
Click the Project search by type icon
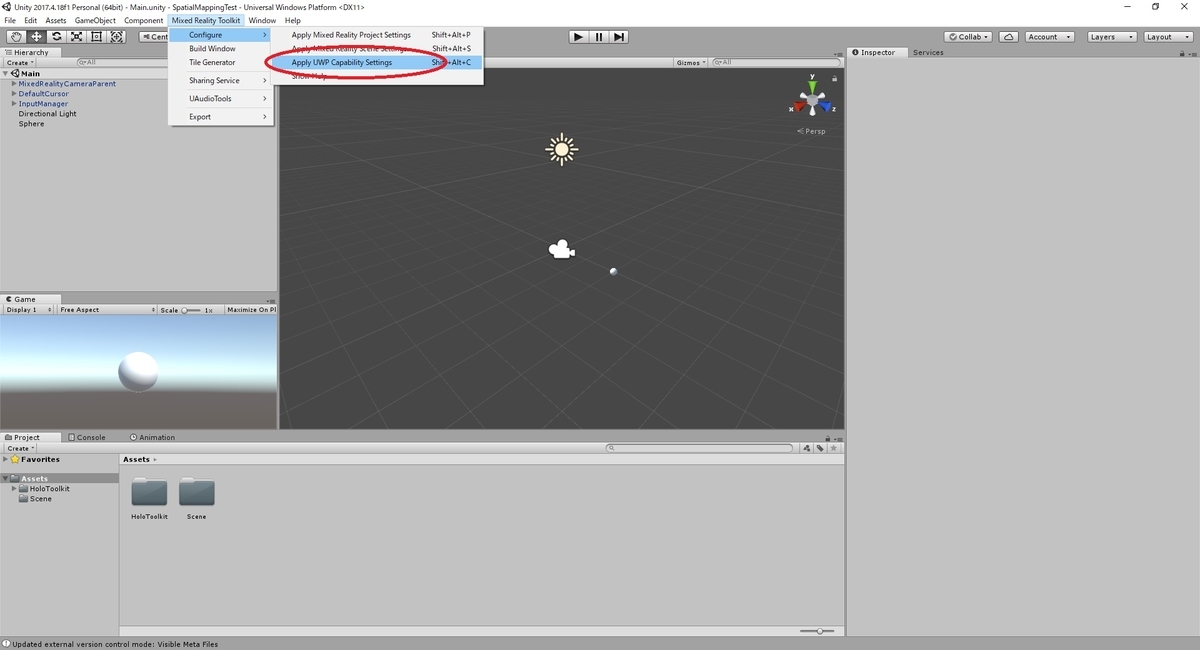pos(807,449)
